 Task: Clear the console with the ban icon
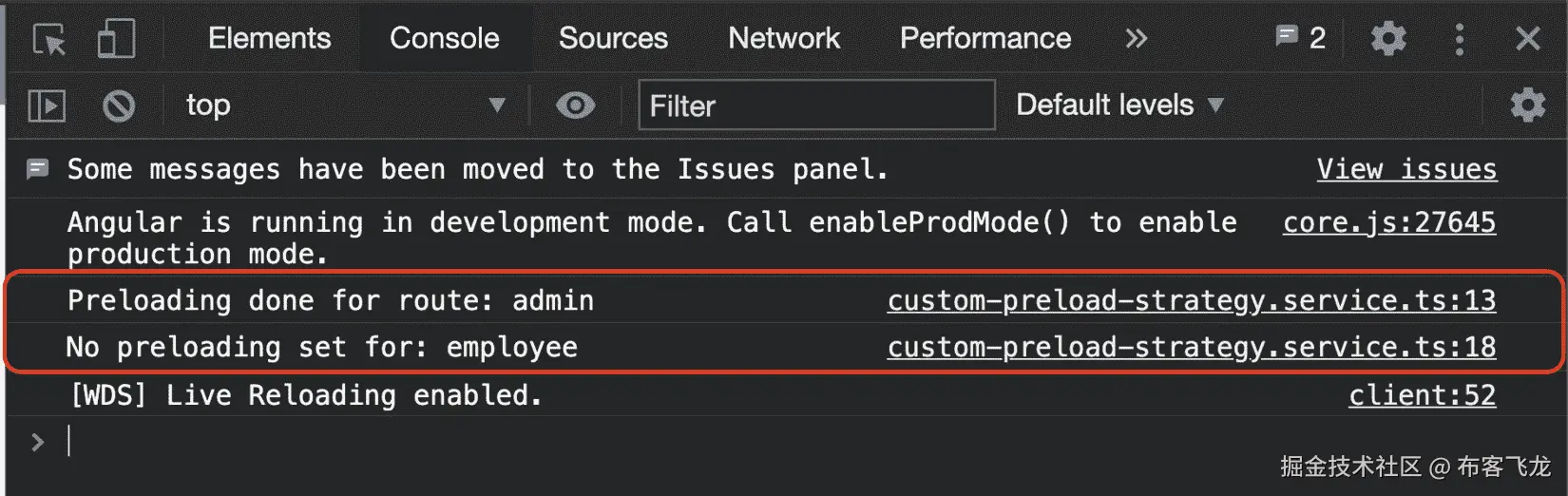[119, 105]
